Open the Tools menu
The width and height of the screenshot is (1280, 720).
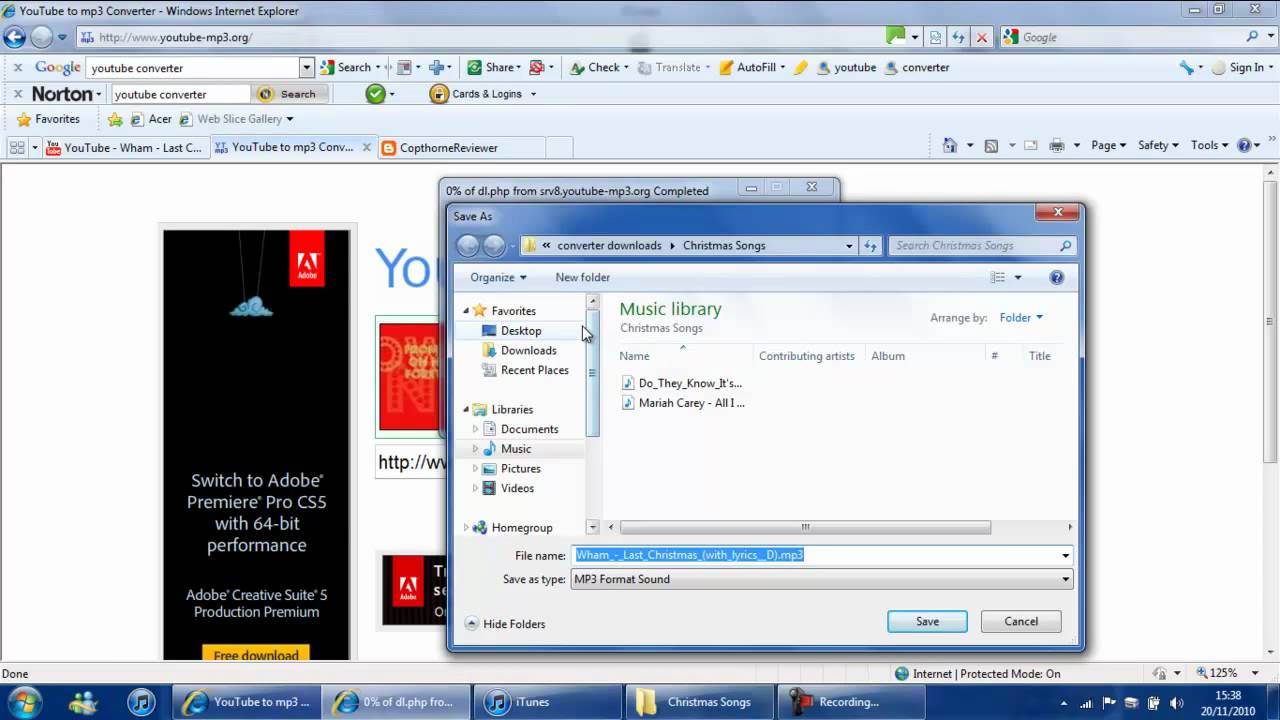(x=1209, y=145)
